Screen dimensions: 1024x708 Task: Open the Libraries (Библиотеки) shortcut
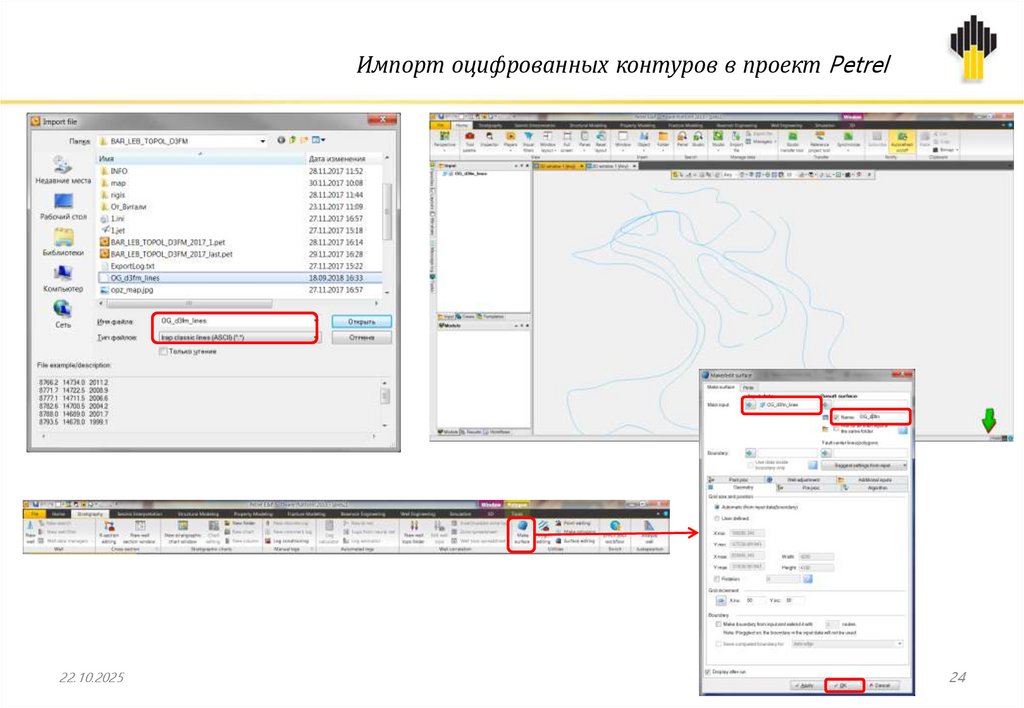[x=63, y=242]
